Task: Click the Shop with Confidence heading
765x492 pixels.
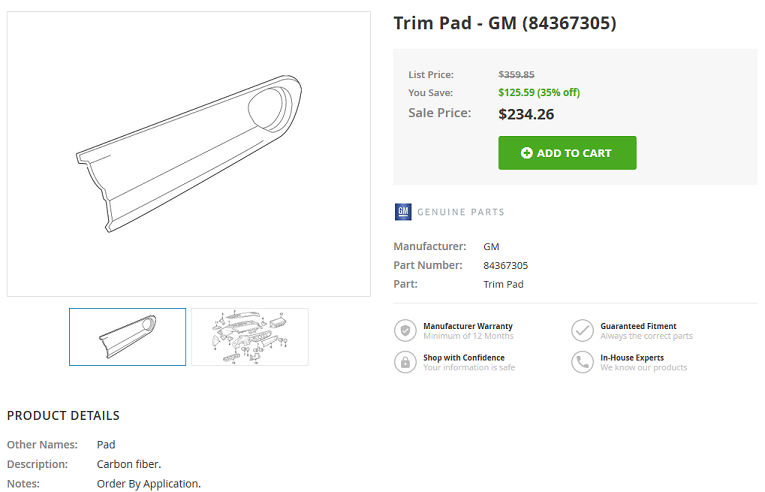Action: click(463, 357)
